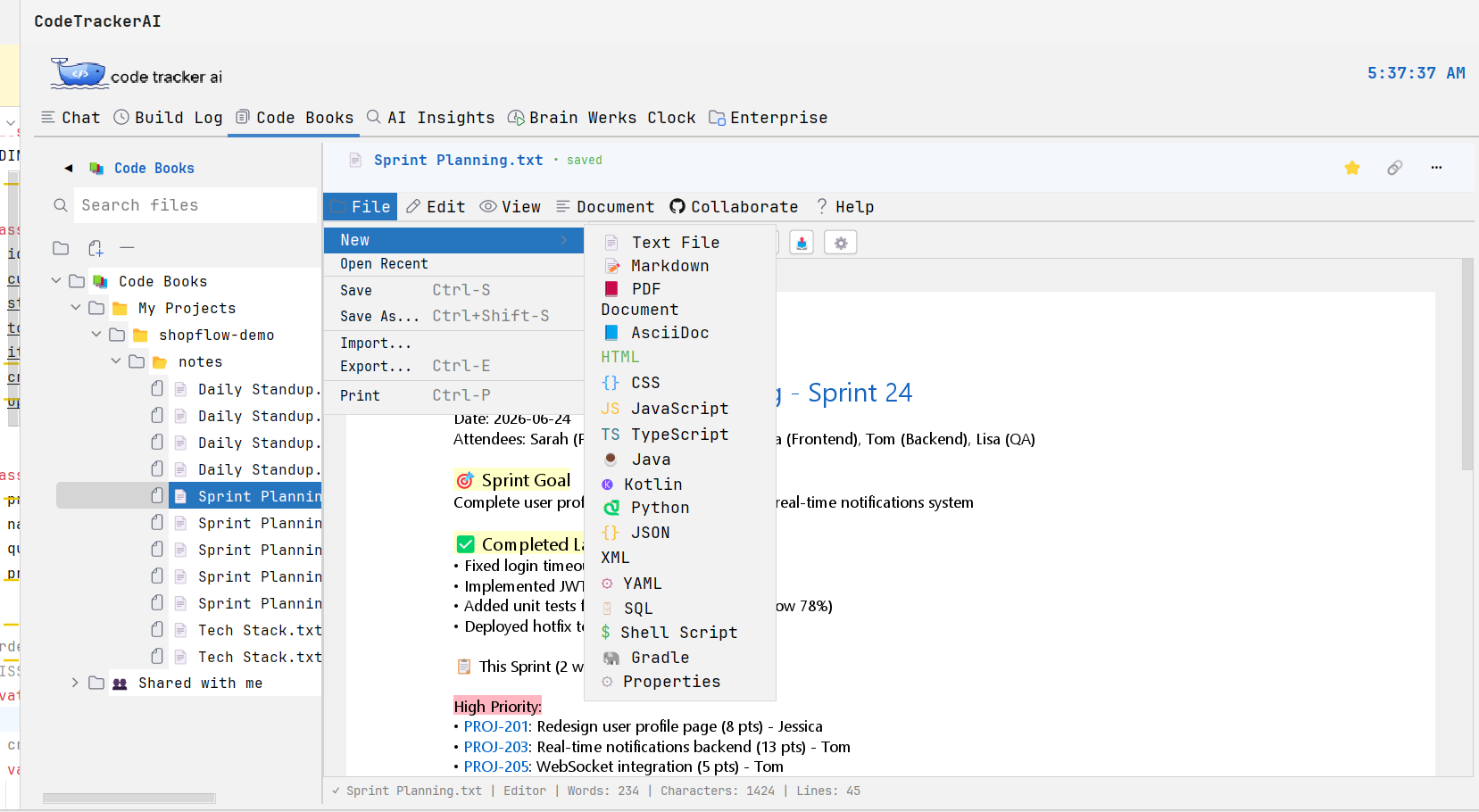Screen dimensions: 1479x812
Task: Click Print in the File menu
Action: tap(453, 395)
